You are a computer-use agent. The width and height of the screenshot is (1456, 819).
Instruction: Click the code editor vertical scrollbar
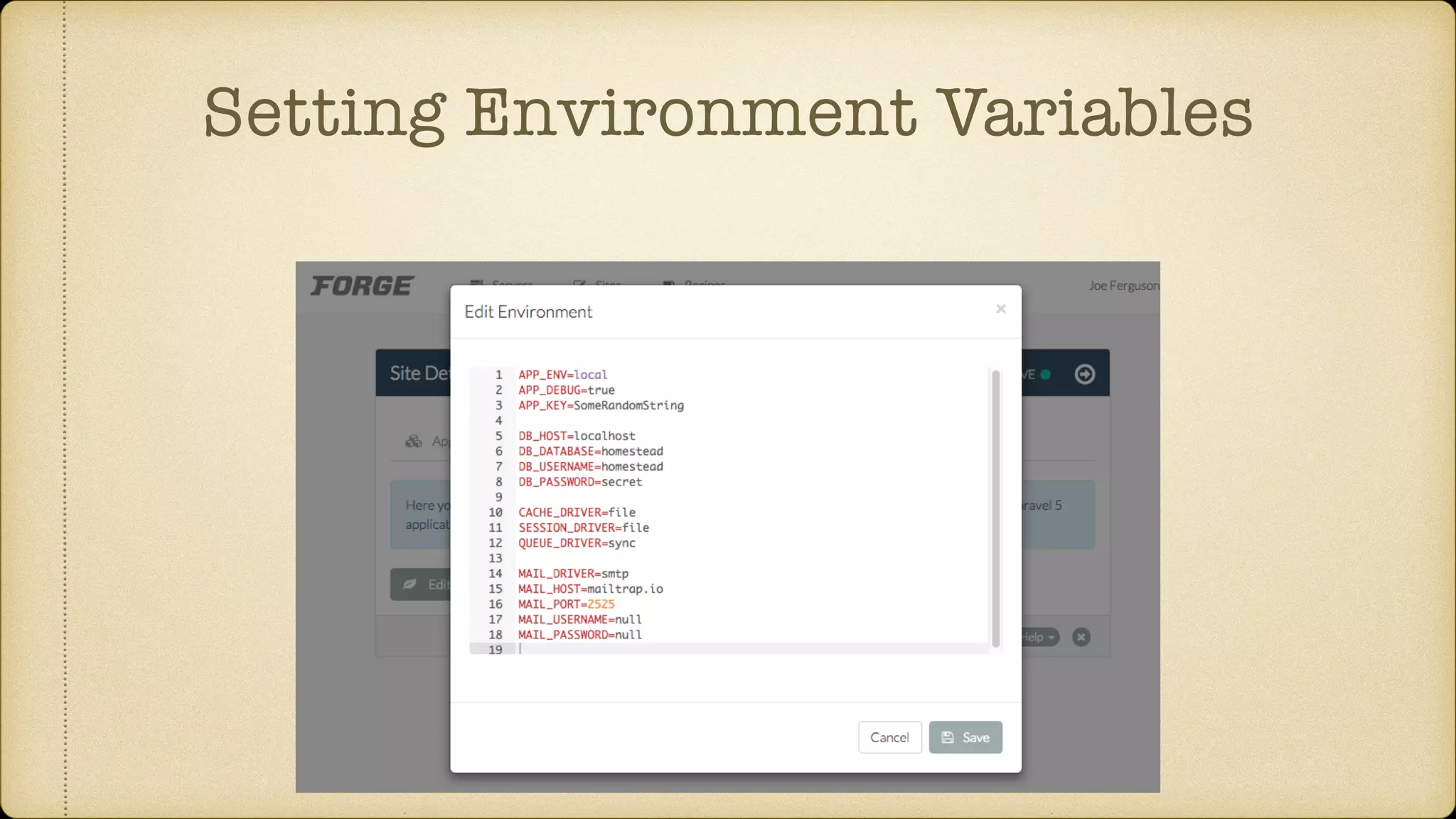click(x=995, y=508)
